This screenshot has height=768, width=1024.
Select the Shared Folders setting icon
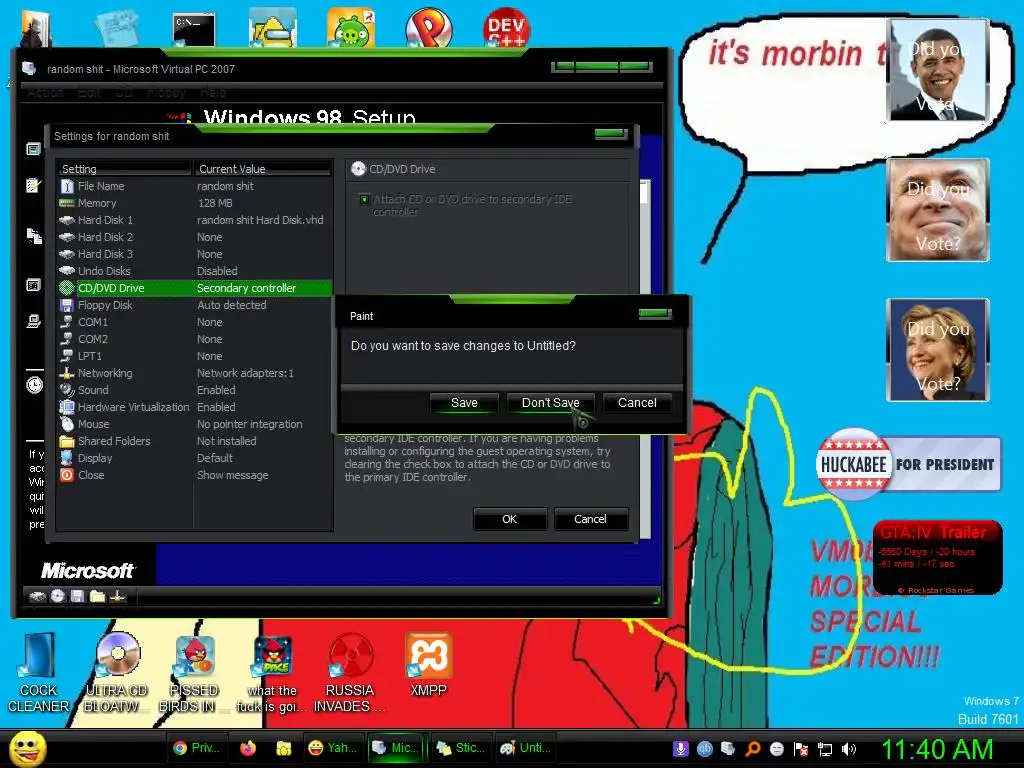tap(67, 441)
